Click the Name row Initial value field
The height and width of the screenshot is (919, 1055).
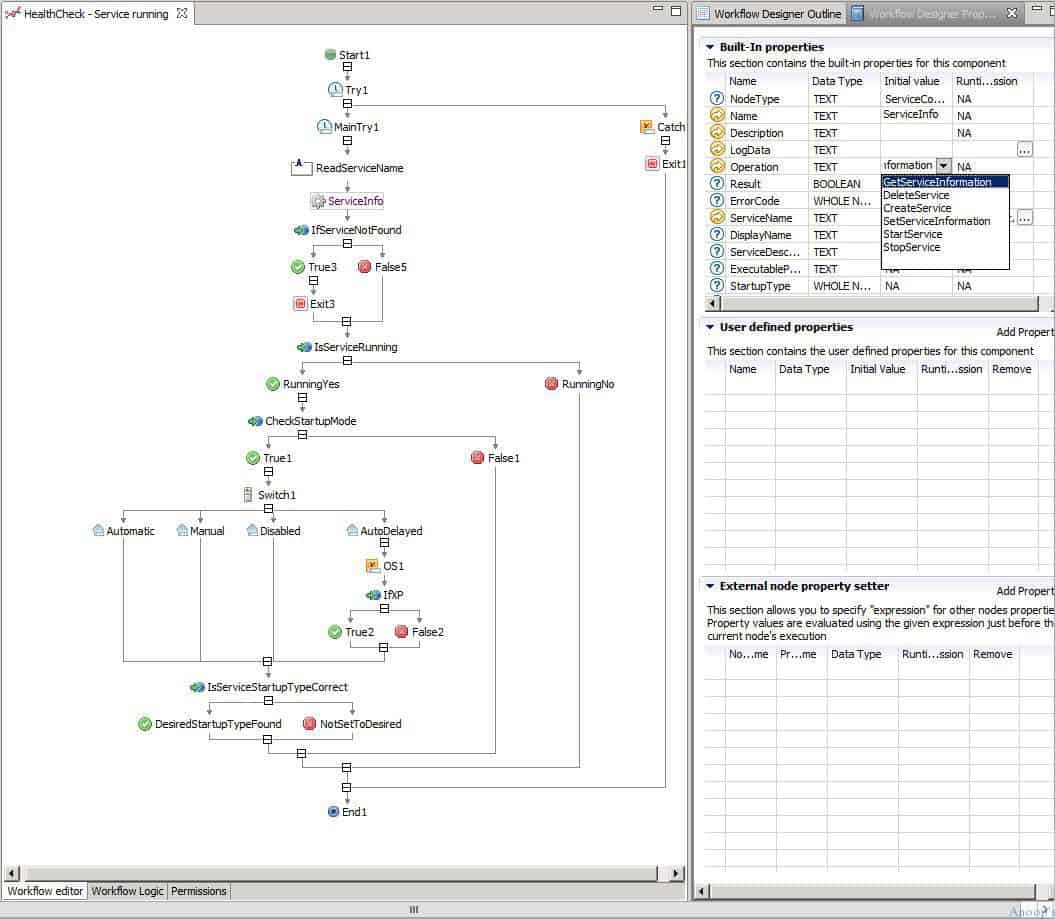click(916, 115)
